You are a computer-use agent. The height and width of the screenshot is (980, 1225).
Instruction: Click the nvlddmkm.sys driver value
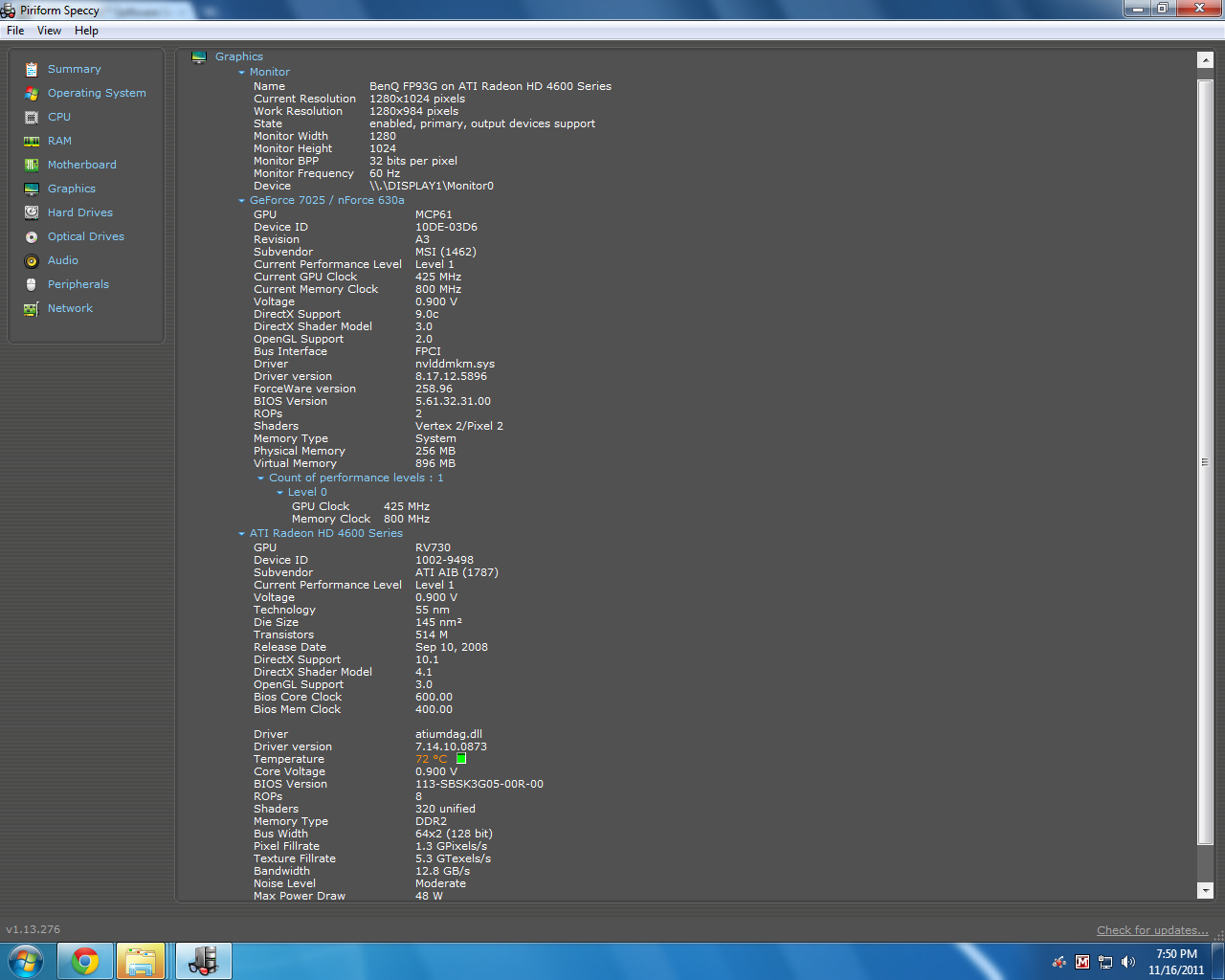(455, 364)
